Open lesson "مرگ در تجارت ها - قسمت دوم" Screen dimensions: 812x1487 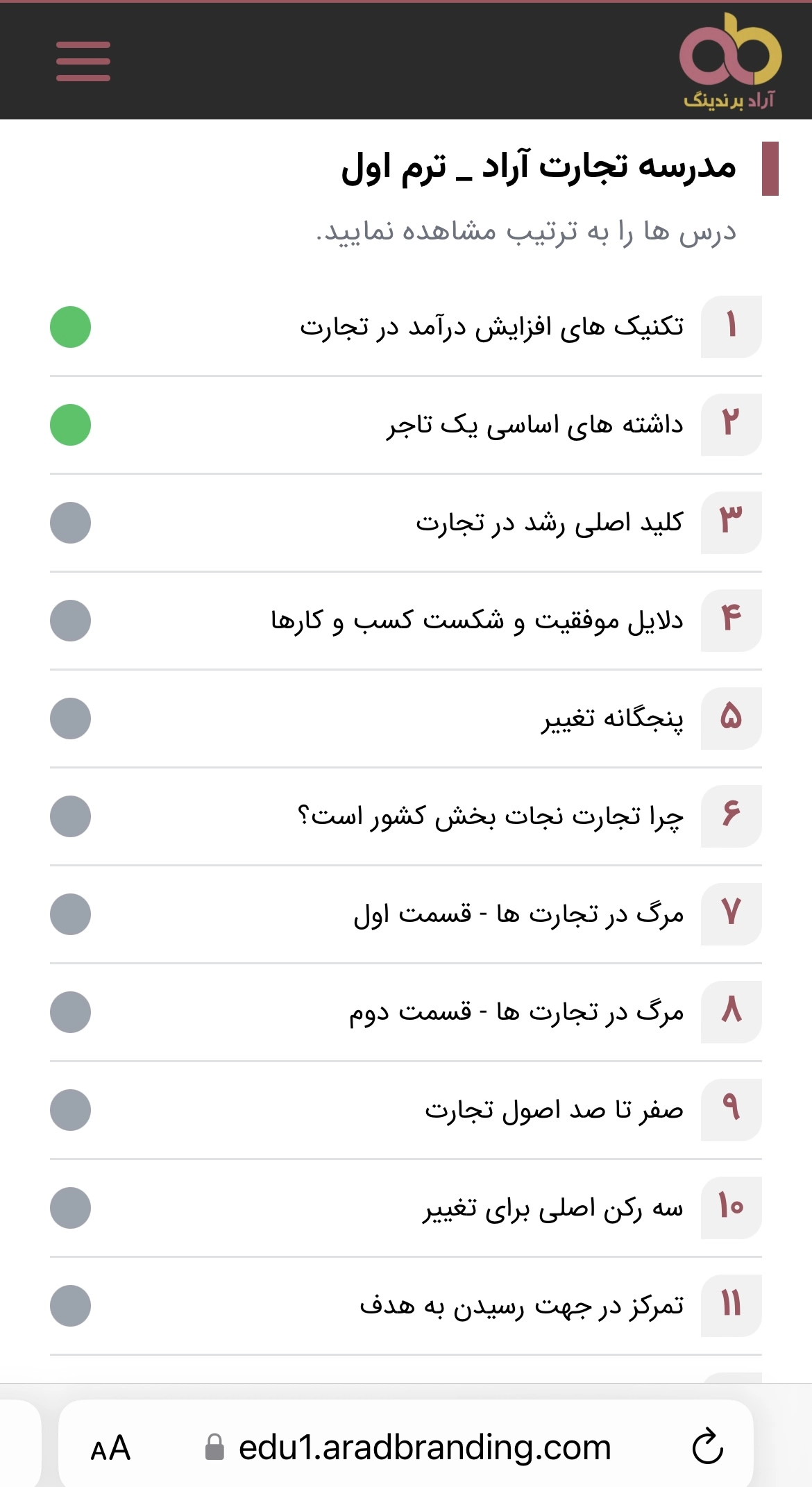pyautogui.click(x=516, y=1012)
